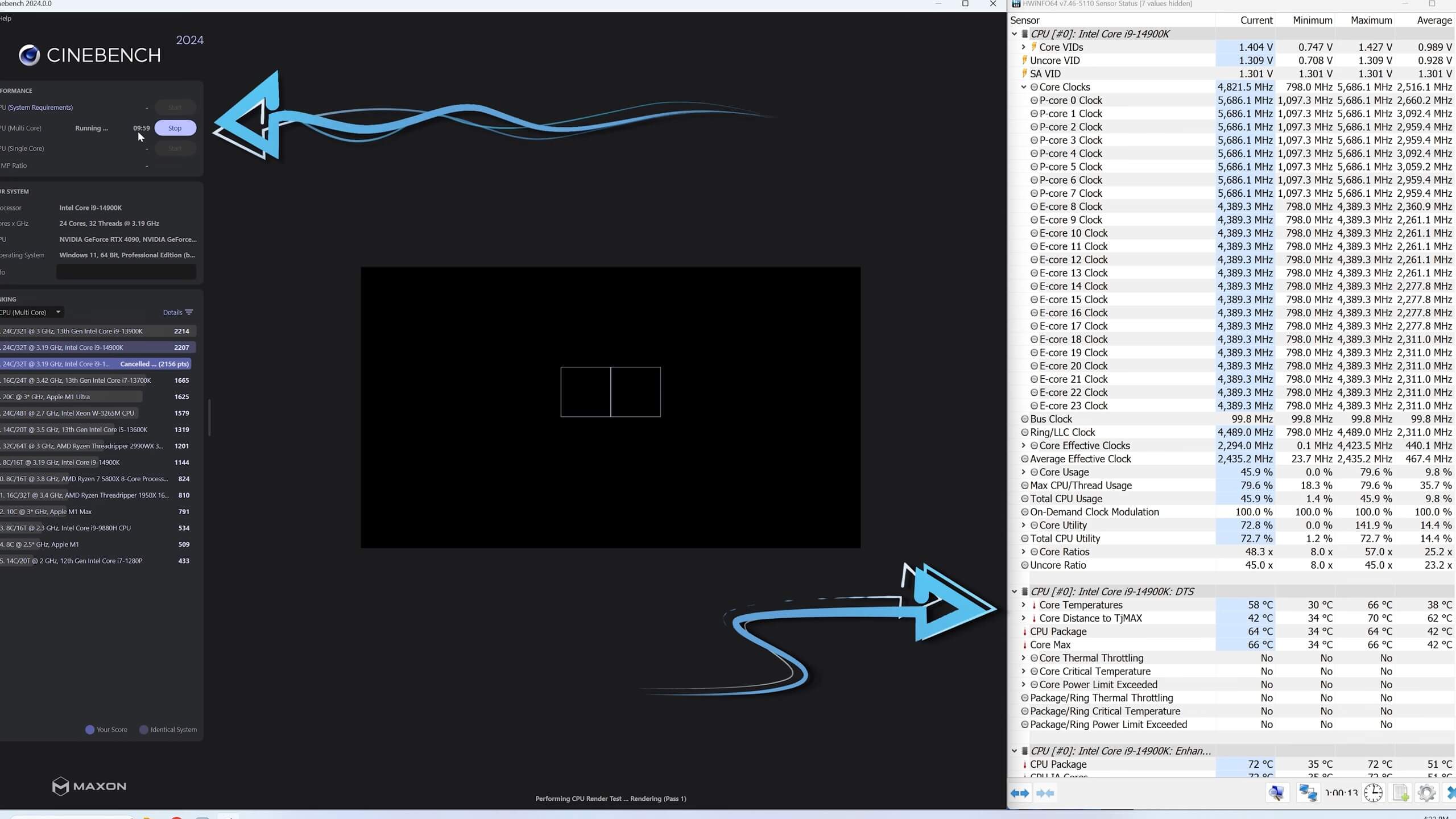Expand the Core Utility row
The height and width of the screenshot is (819, 1456).
[x=1024, y=526]
